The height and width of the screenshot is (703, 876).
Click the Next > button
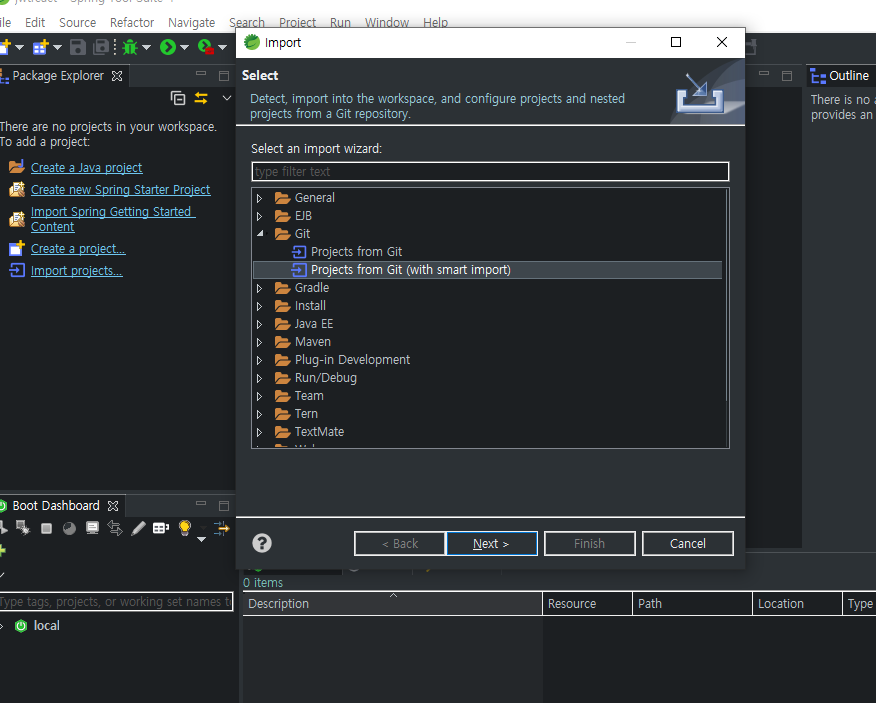click(x=492, y=544)
